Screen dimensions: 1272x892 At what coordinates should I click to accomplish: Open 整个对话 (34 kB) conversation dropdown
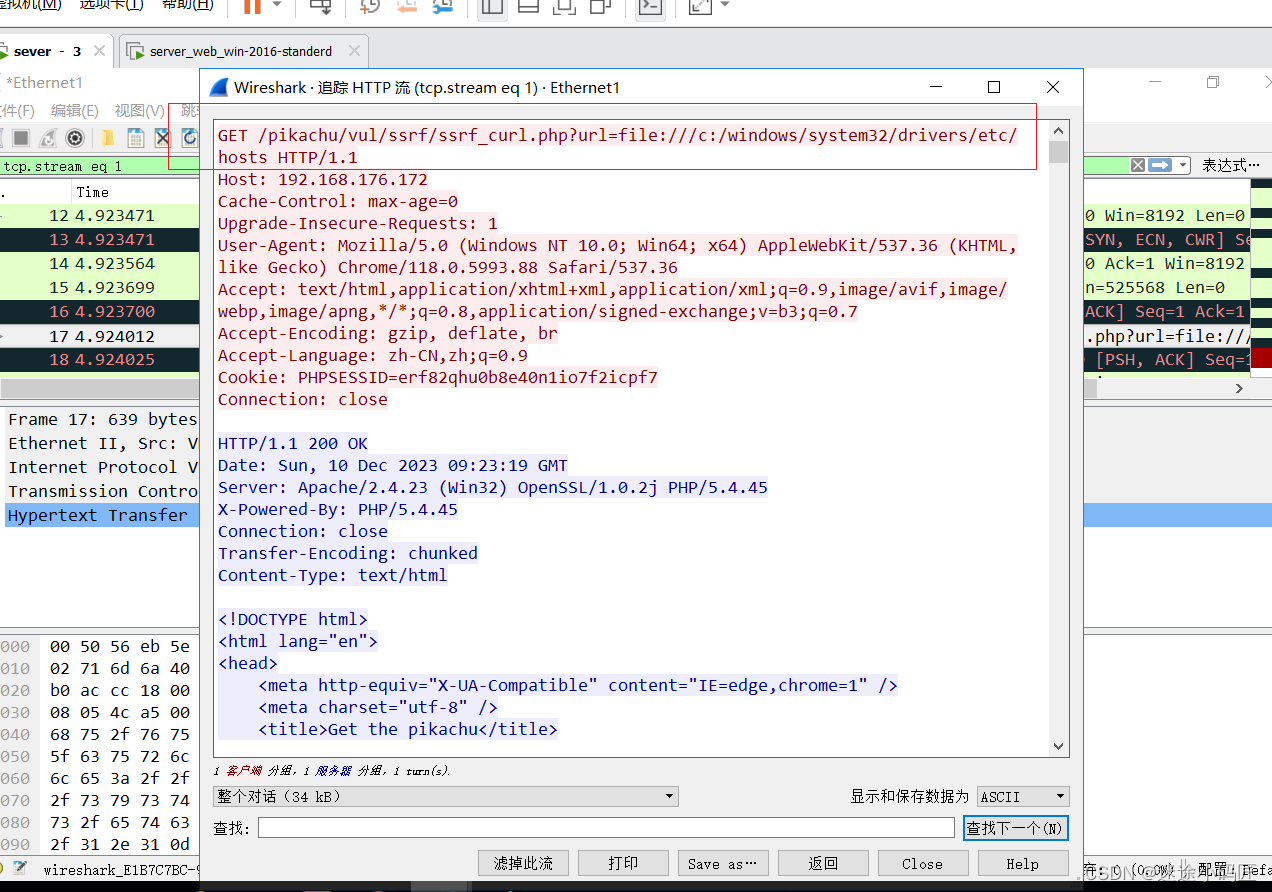(446, 796)
